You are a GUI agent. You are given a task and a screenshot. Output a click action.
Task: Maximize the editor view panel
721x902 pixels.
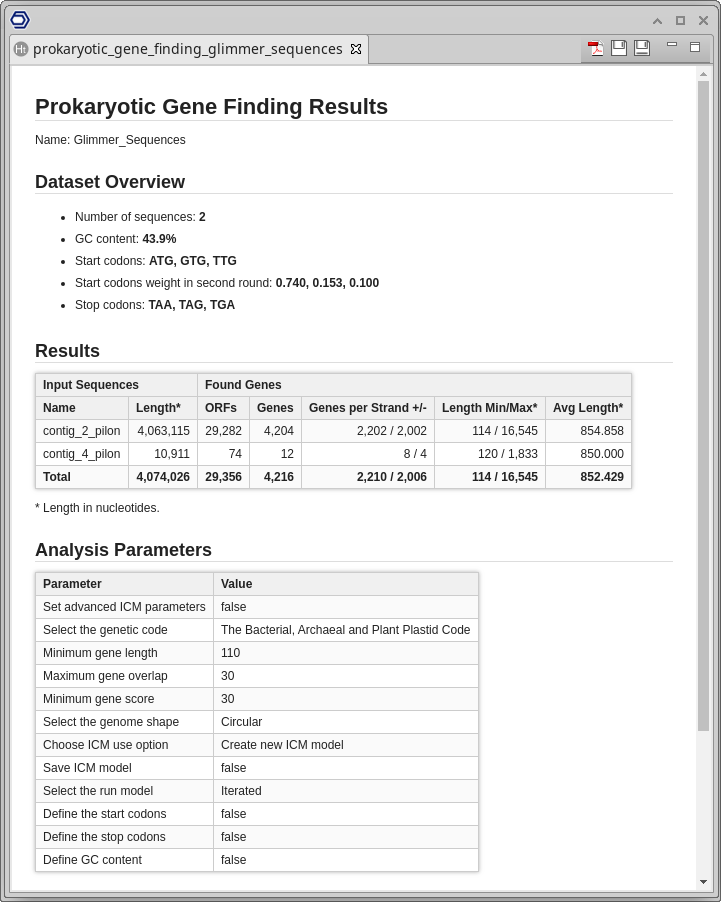point(695,47)
